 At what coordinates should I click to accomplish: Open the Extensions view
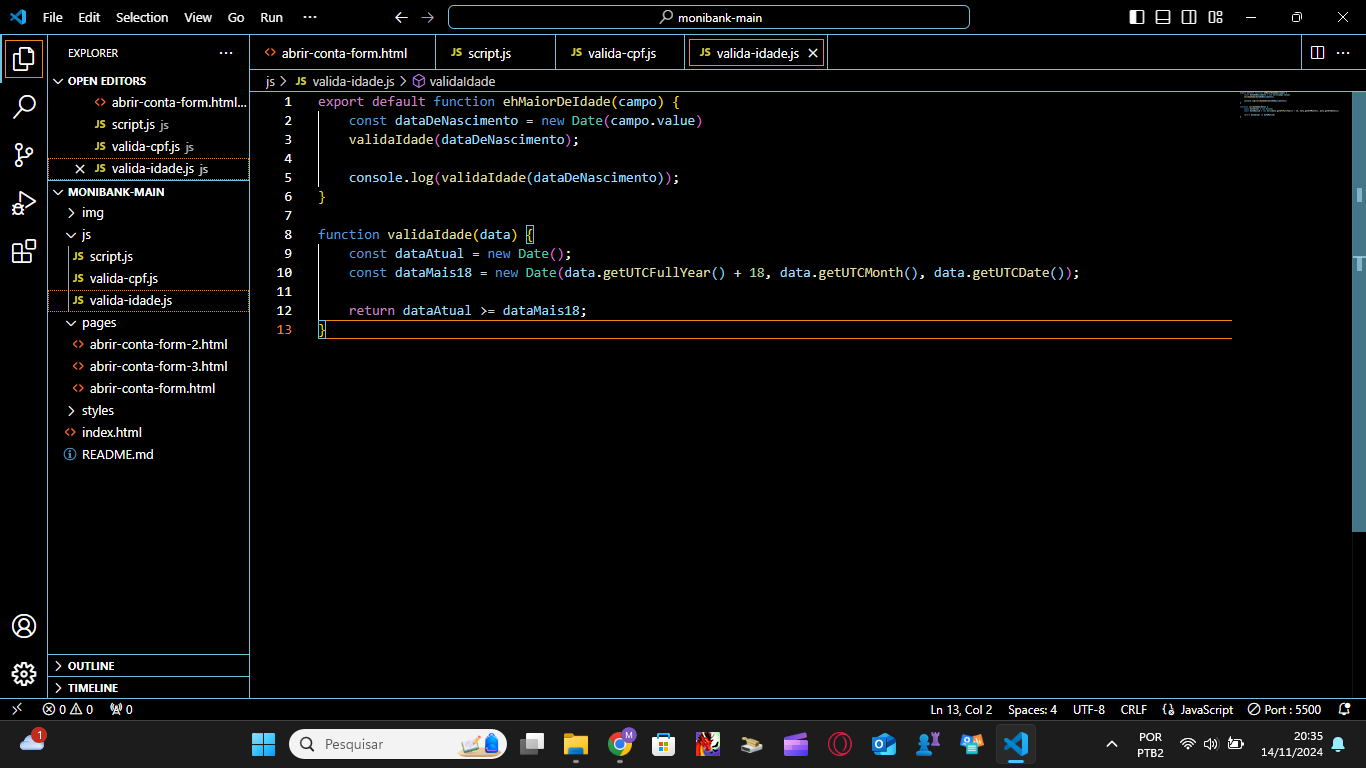coord(24,251)
